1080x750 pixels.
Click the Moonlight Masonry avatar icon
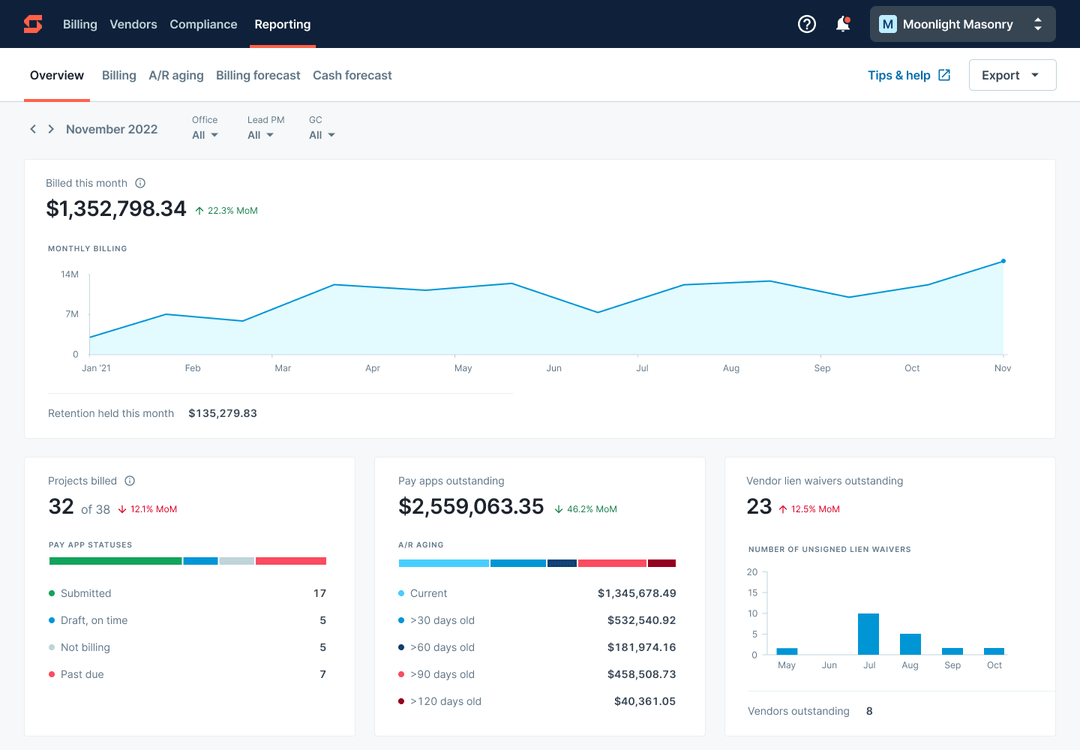click(888, 24)
